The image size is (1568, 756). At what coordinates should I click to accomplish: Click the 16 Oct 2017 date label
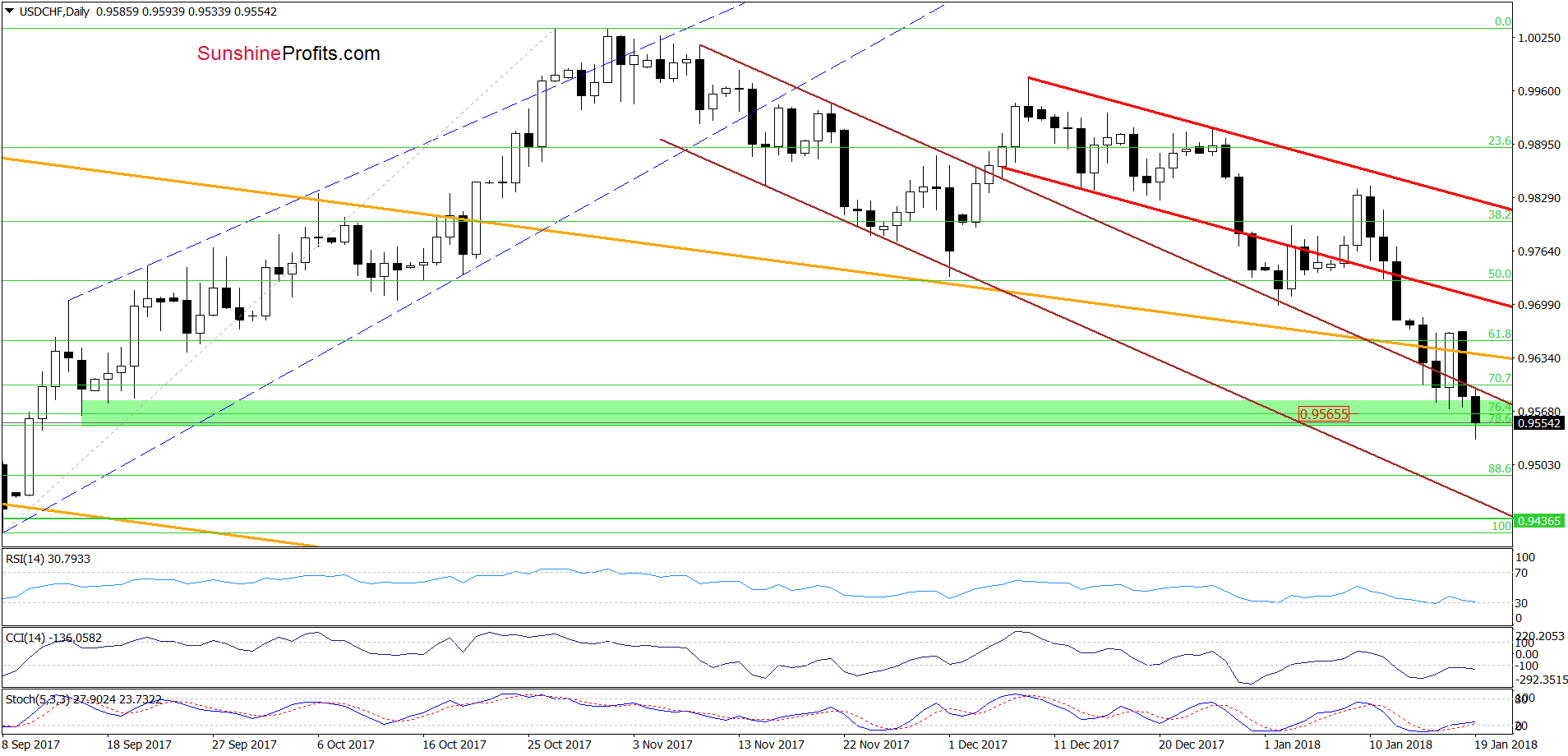tap(454, 744)
